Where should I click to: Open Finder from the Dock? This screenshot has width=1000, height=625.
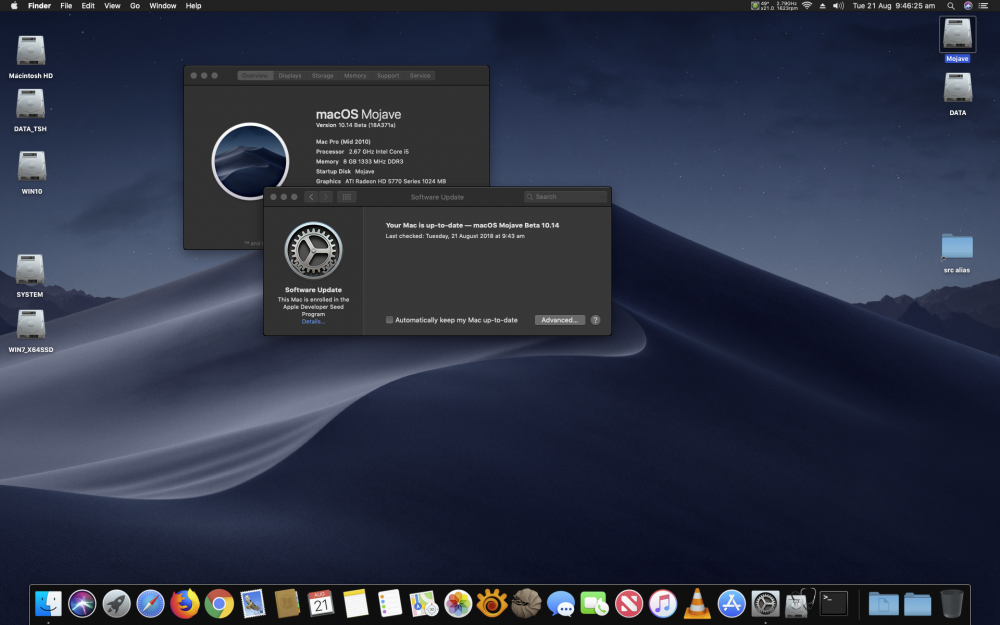click(48, 603)
